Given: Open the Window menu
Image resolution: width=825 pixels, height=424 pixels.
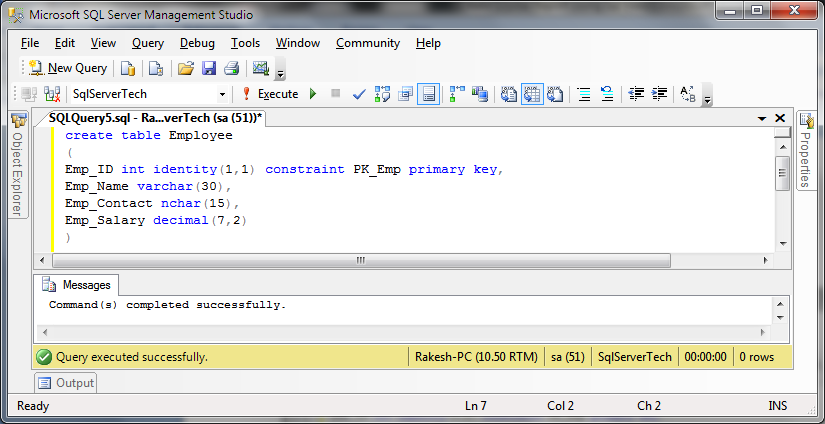Looking at the screenshot, I should point(298,43).
